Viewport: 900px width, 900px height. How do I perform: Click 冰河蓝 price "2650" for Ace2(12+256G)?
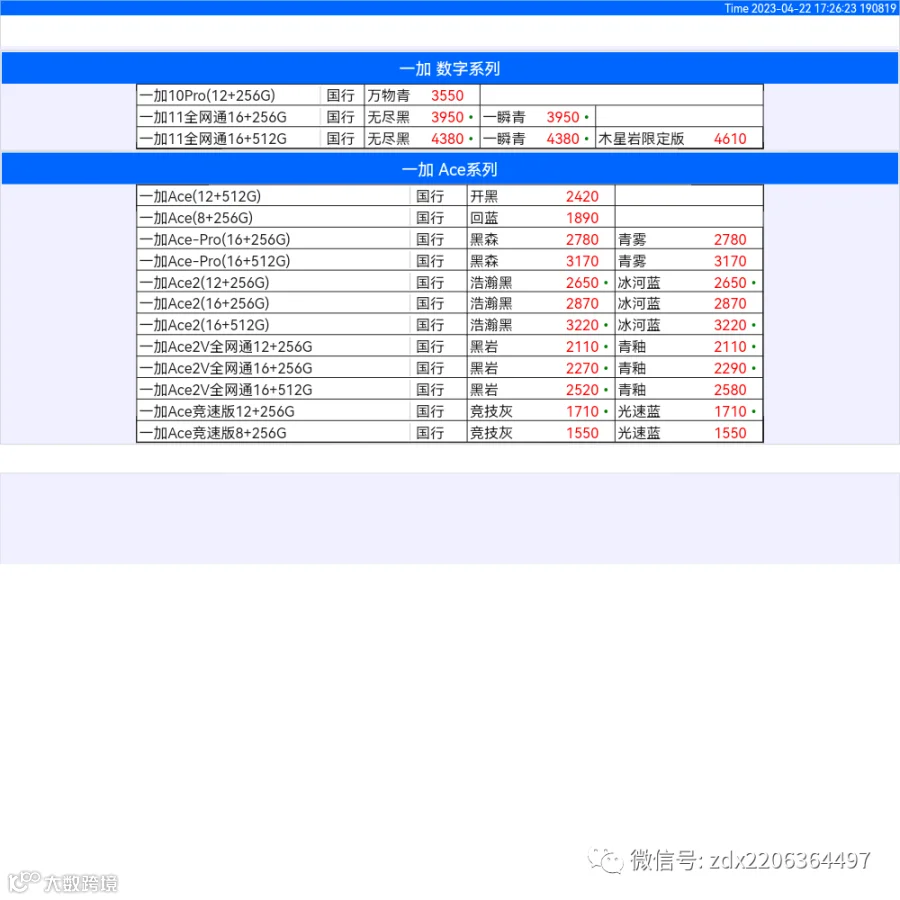point(730,282)
